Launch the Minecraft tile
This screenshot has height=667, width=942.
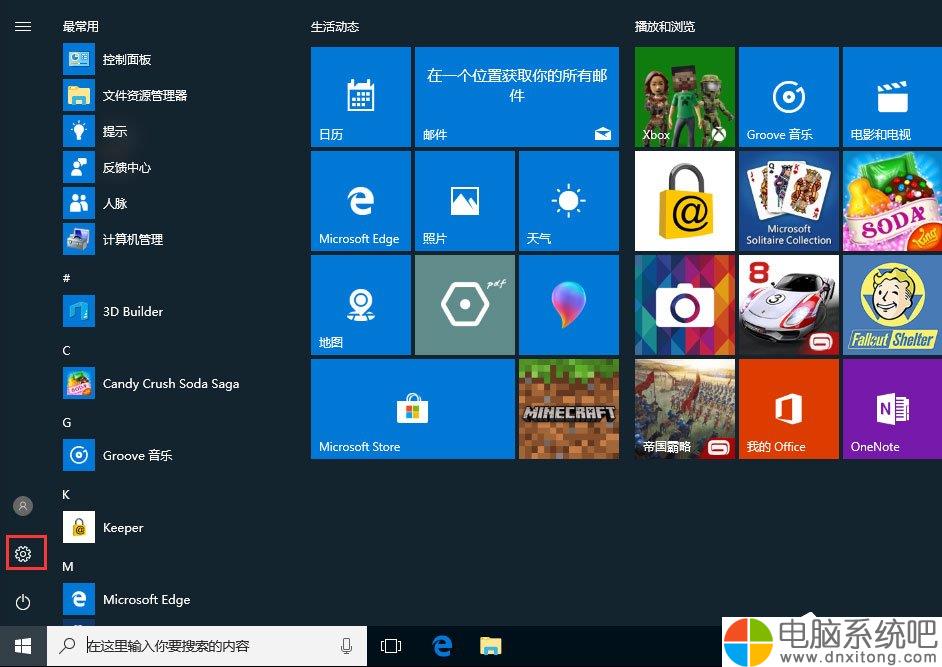pyautogui.click(x=568, y=409)
